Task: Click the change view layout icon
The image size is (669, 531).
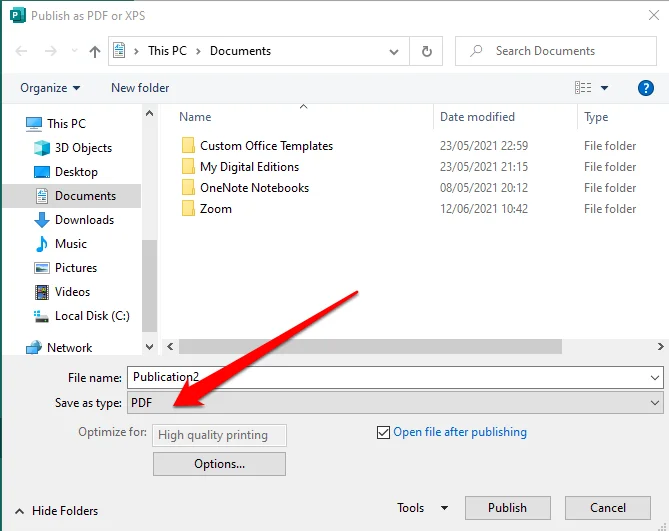Action: [x=583, y=88]
